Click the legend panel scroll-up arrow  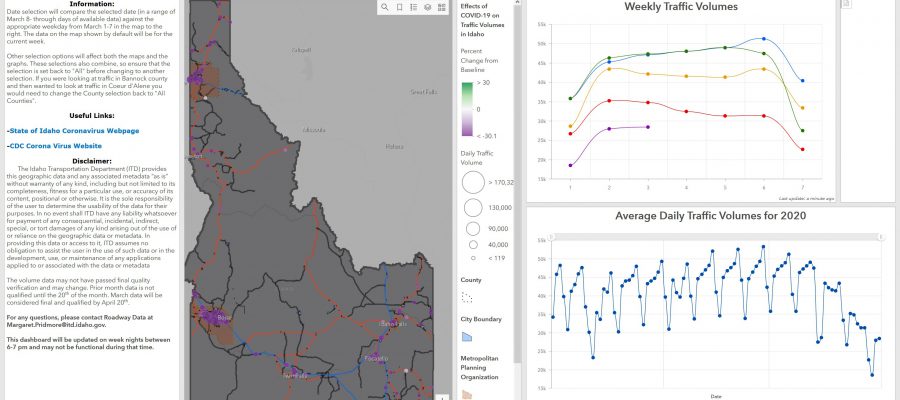[x=517, y=2]
